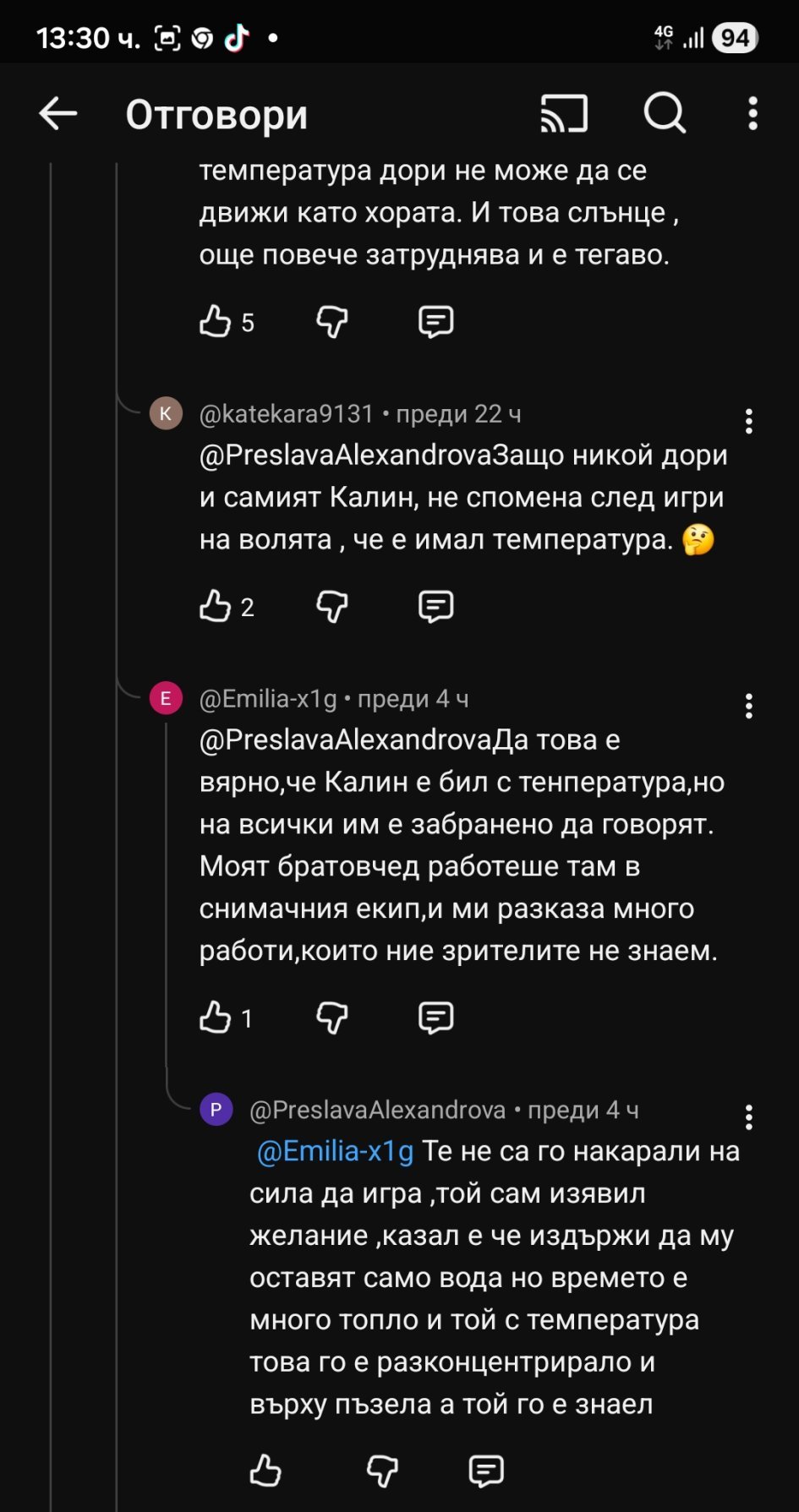Tap the @Emilia-x1g username header
The height and width of the screenshot is (1512, 799).
click(x=268, y=699)
